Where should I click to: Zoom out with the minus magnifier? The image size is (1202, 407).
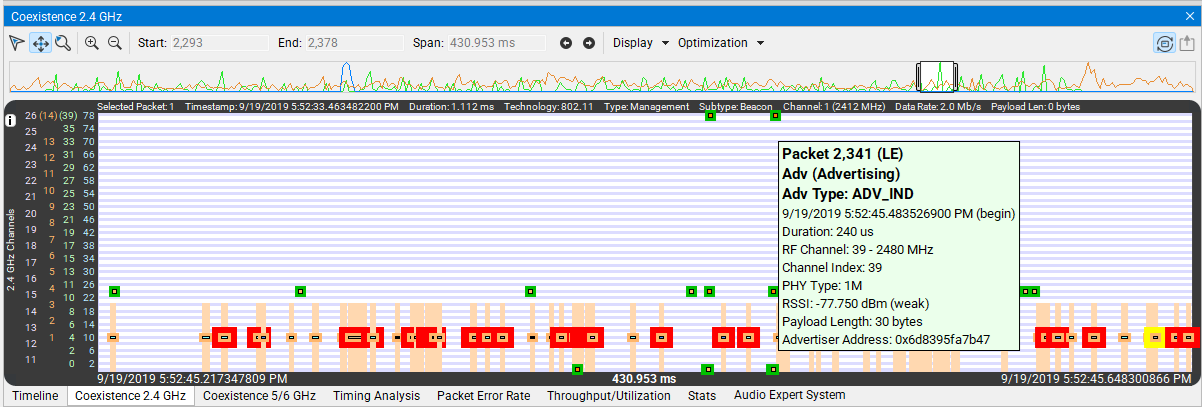(x=115, y=43)
